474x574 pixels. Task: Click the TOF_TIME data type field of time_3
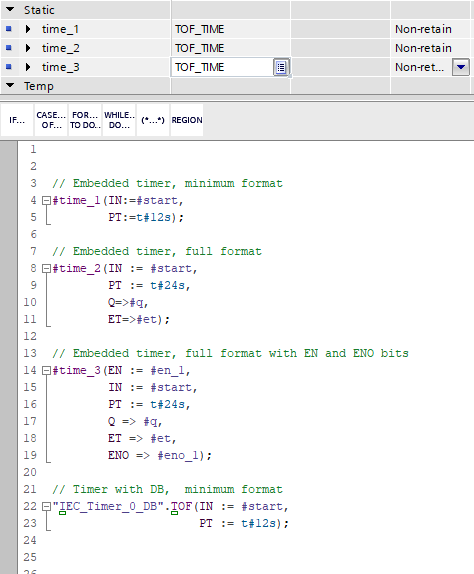coord(222,67)
